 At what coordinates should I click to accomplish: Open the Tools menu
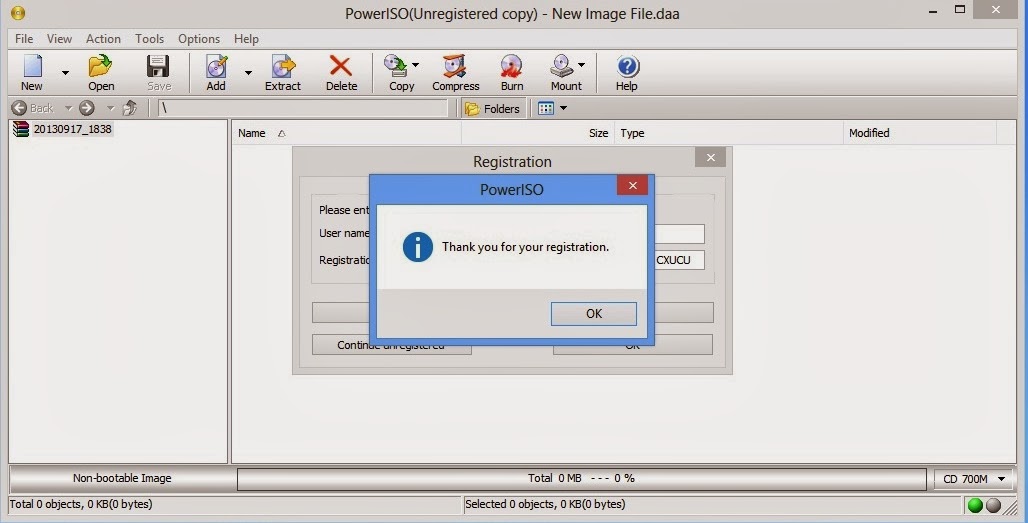[149, 39]
